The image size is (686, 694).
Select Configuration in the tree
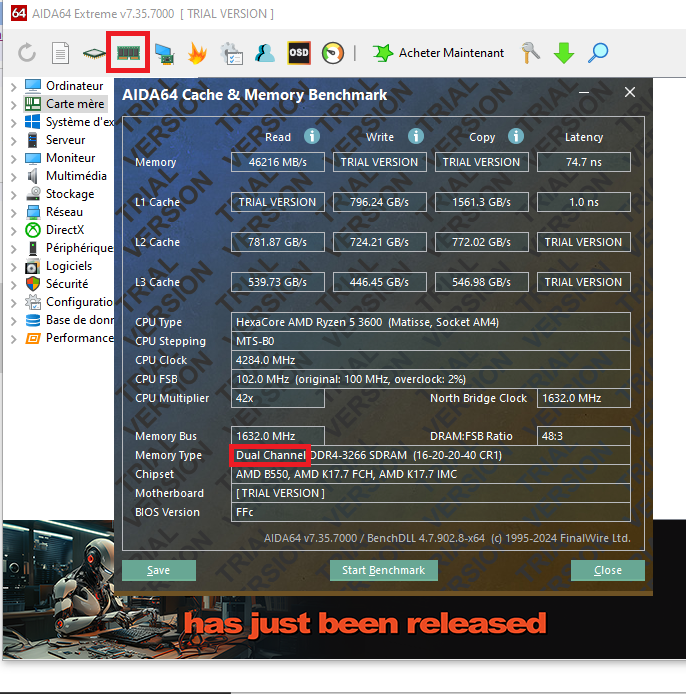[80, 302]
